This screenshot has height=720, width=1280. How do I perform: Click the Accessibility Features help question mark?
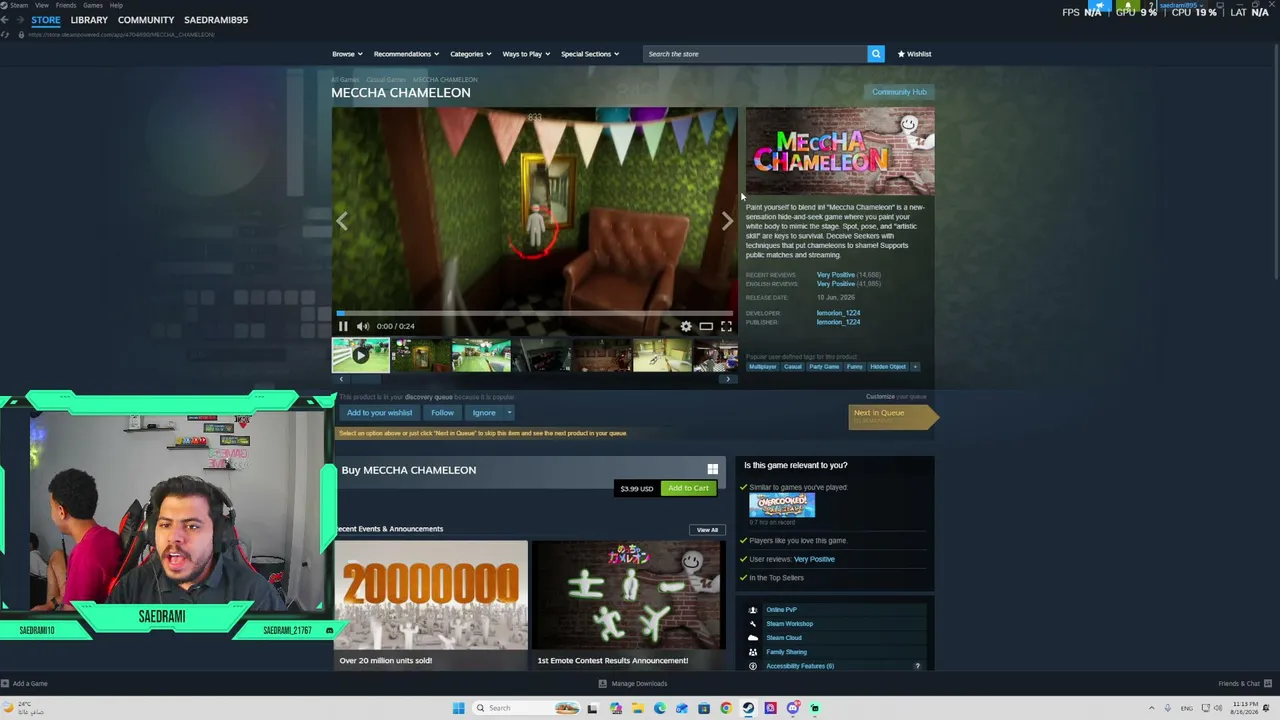click(x=918, y=666)
